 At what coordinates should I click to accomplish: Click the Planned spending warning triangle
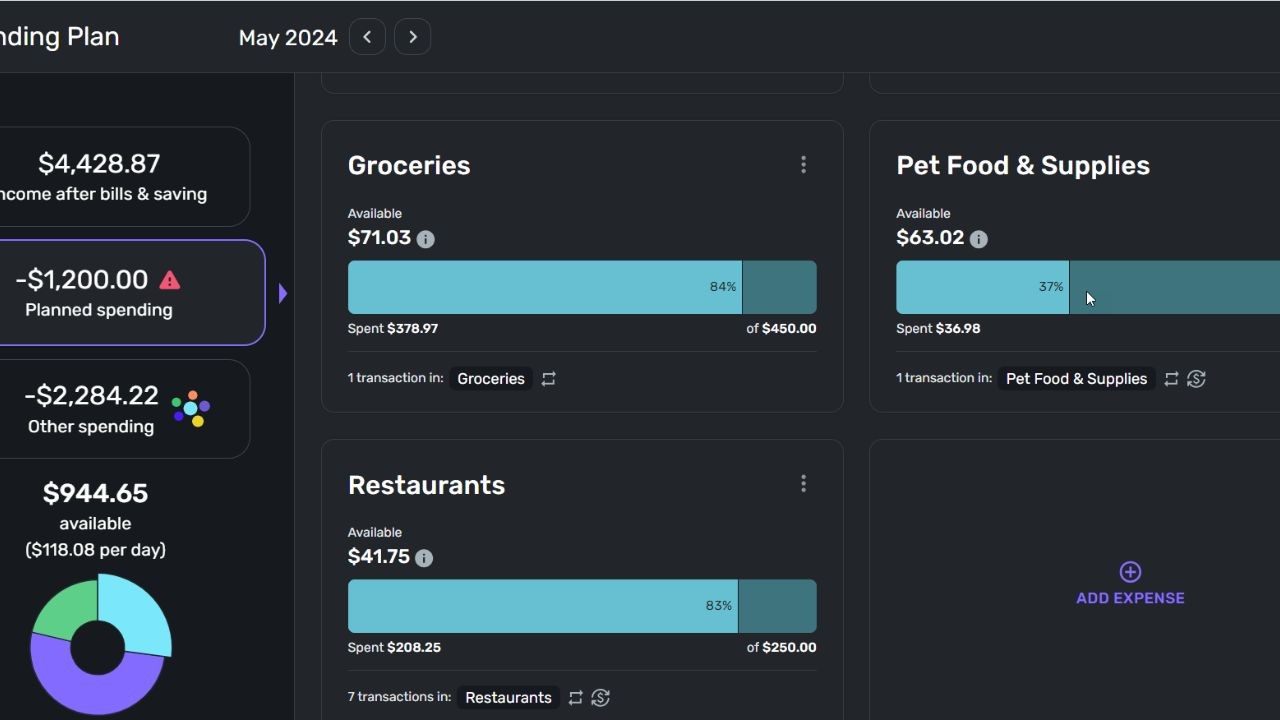(170, 280)
